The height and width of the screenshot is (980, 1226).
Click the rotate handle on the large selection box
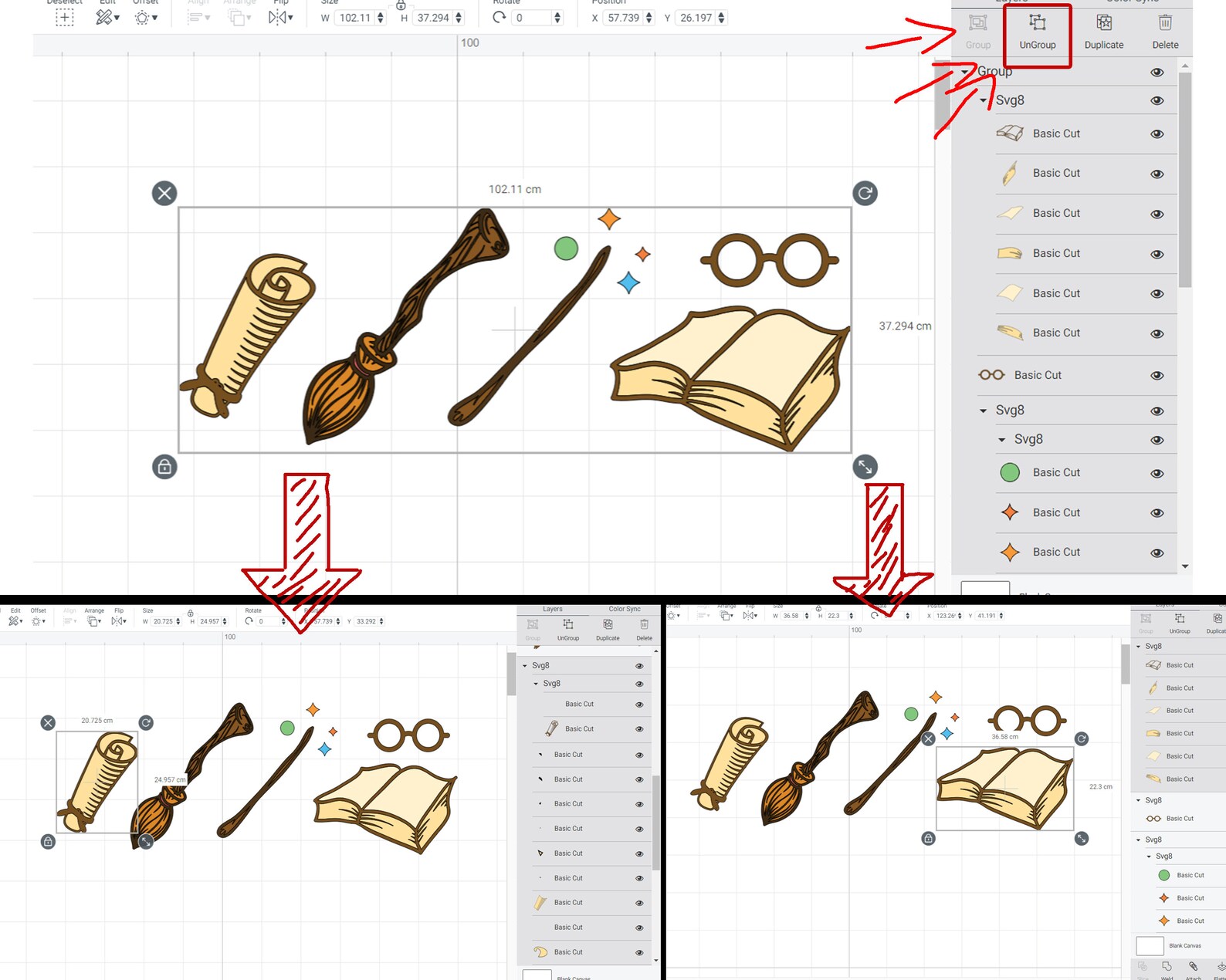865,193
